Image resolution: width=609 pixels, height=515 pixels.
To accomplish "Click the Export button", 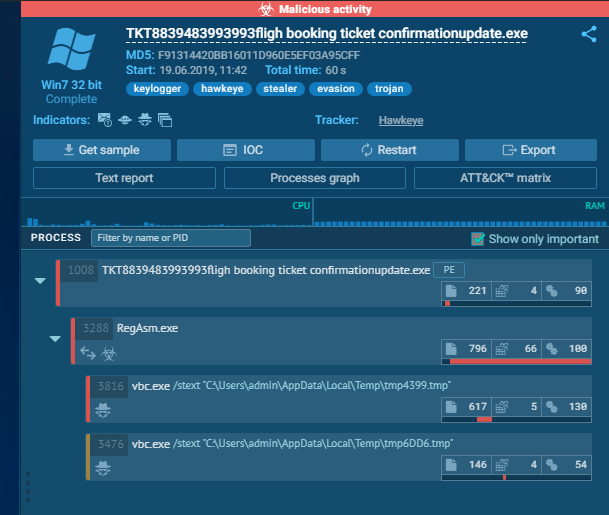I will 531,150.
